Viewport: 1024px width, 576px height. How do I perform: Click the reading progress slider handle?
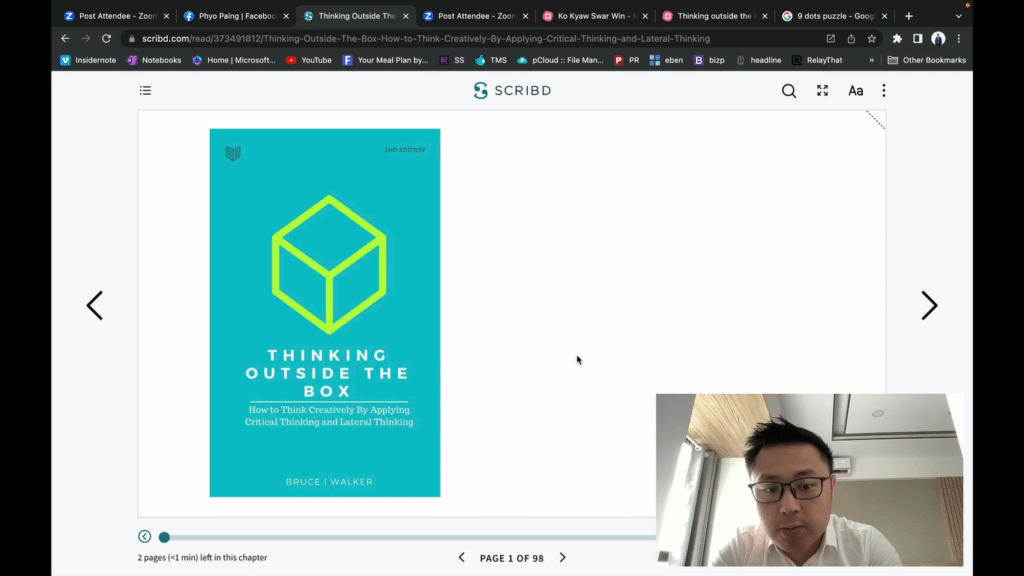click(x=165, y=537)
